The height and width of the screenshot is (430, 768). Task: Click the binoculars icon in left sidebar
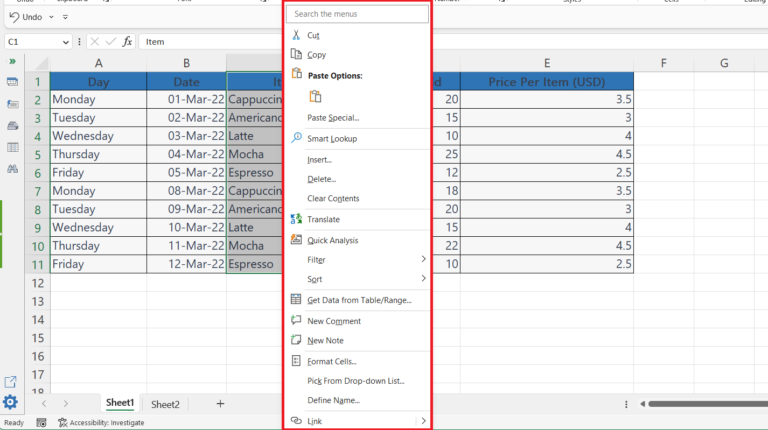click(12, 169)
